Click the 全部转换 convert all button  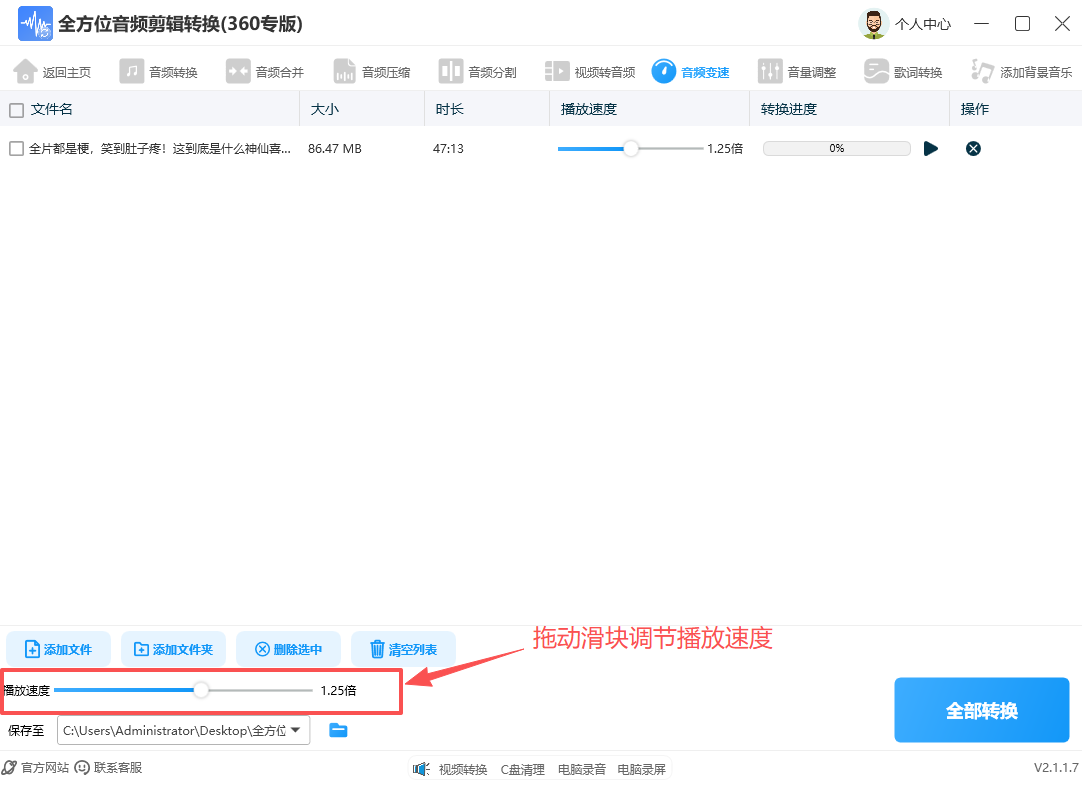tap(981, 709)
